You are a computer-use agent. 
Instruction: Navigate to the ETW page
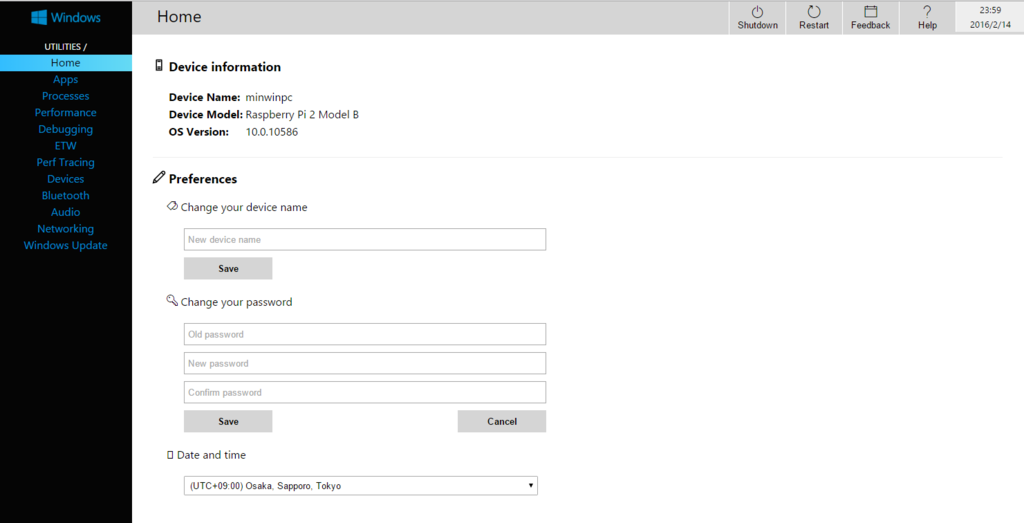click(x=65, y=146)
